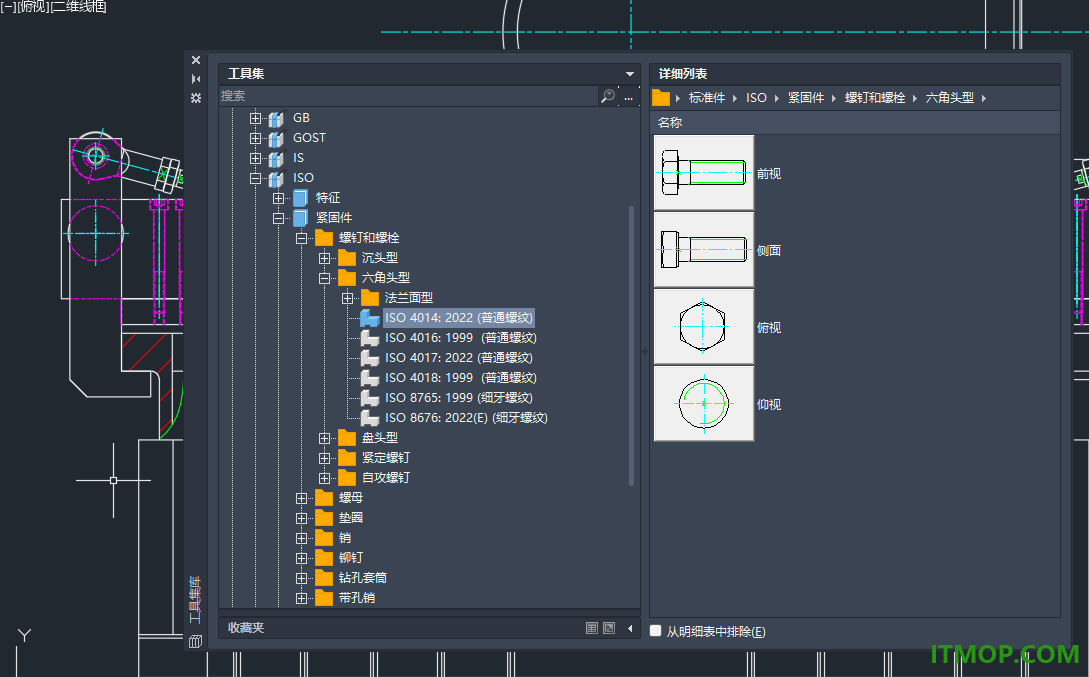Click the breadcrumb root folder icon
This screenshot has width=1089, height=677.
coord(660,98)
